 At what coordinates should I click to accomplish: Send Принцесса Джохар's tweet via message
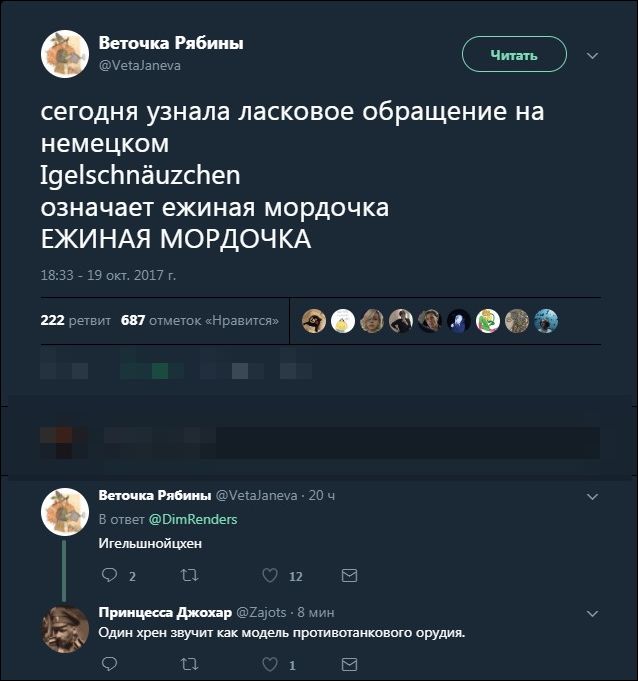(x=349, y=664)
